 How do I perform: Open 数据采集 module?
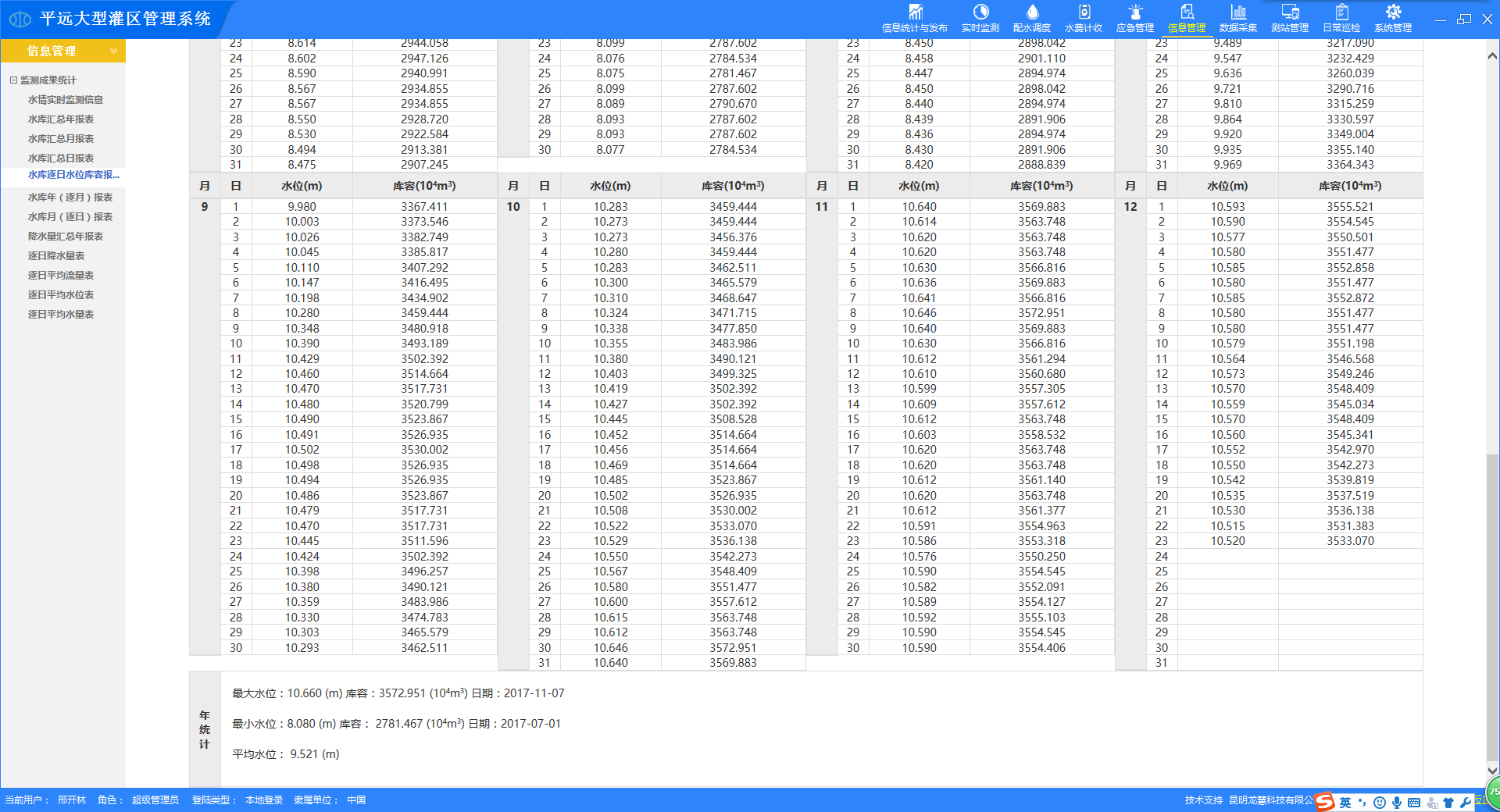coord(1238,19)
